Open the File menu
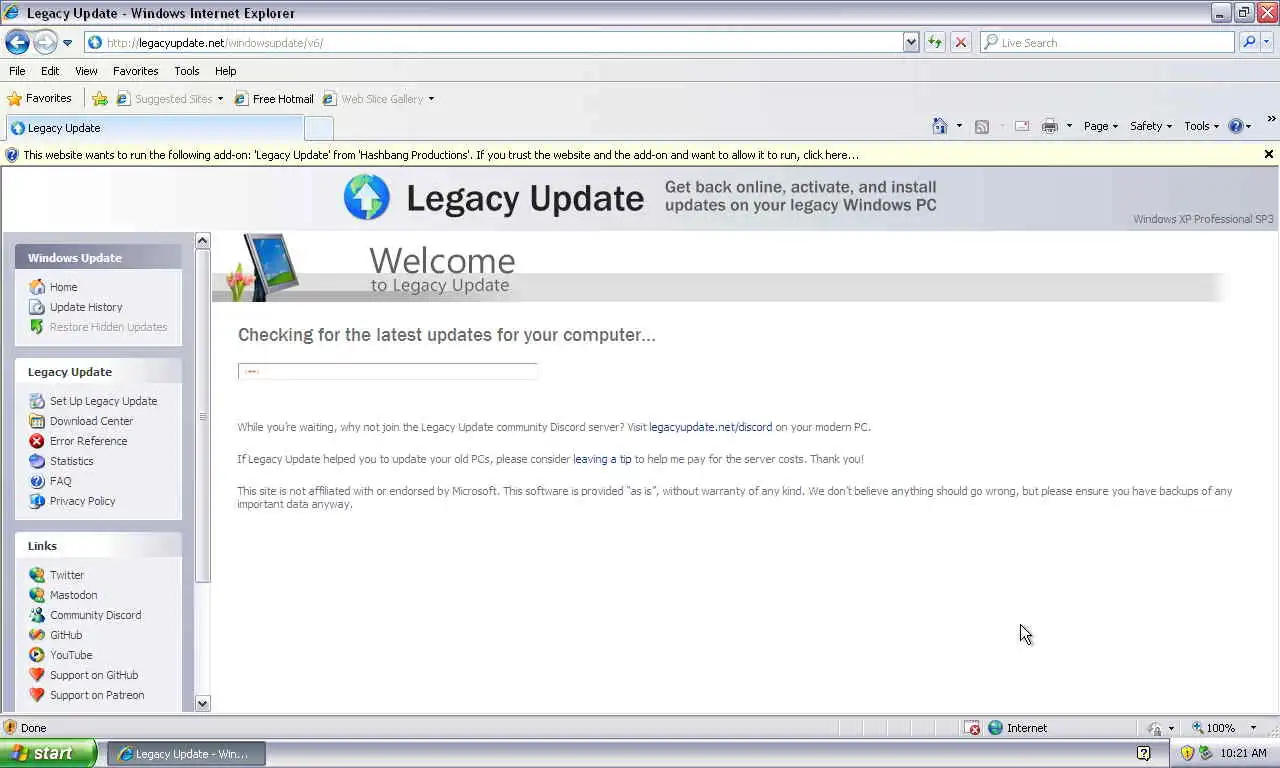Screen dimensions: 1280x768 [17, 71]
